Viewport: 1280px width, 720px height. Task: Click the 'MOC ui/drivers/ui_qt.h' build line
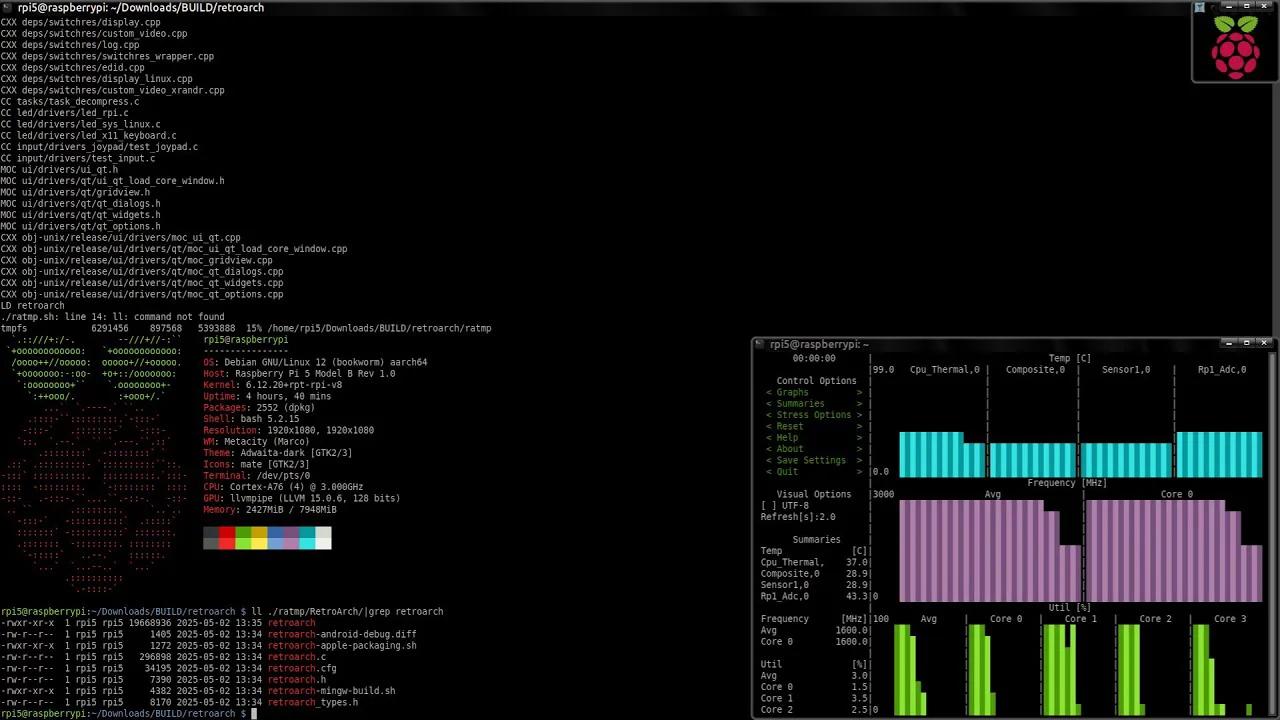[59, 170]
